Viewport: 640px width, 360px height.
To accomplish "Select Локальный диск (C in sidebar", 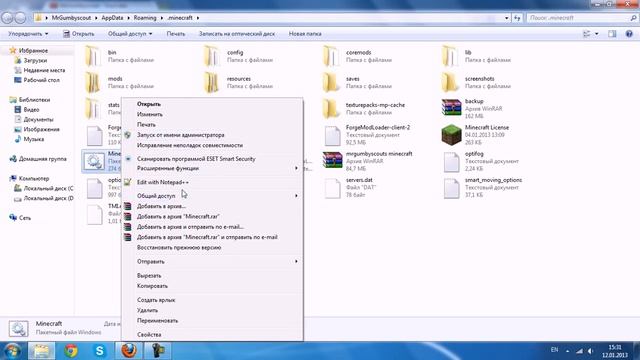I will tap(48, 188).
